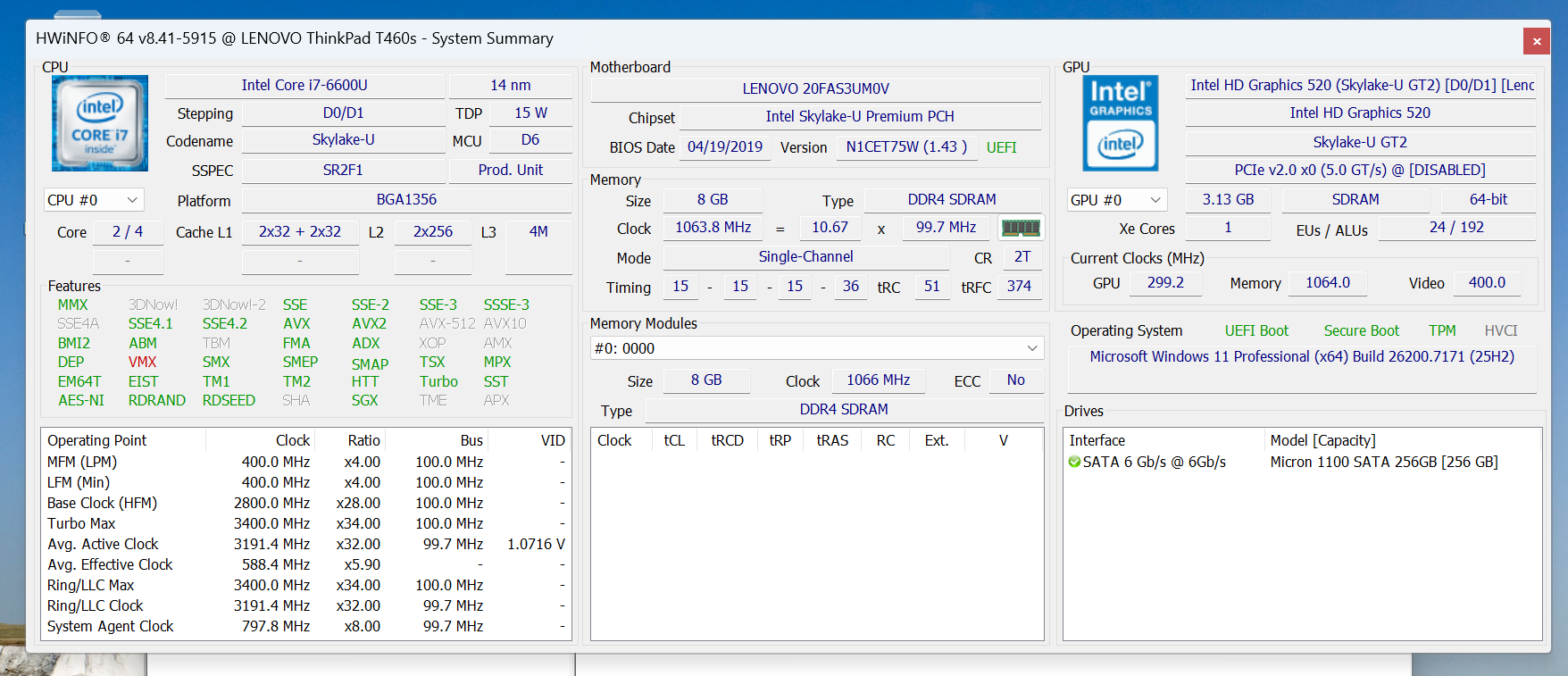Viewport: 1568px width, 676px height.
Task: Click the Secure Boot indicator
Action: tap(1361, 330)
